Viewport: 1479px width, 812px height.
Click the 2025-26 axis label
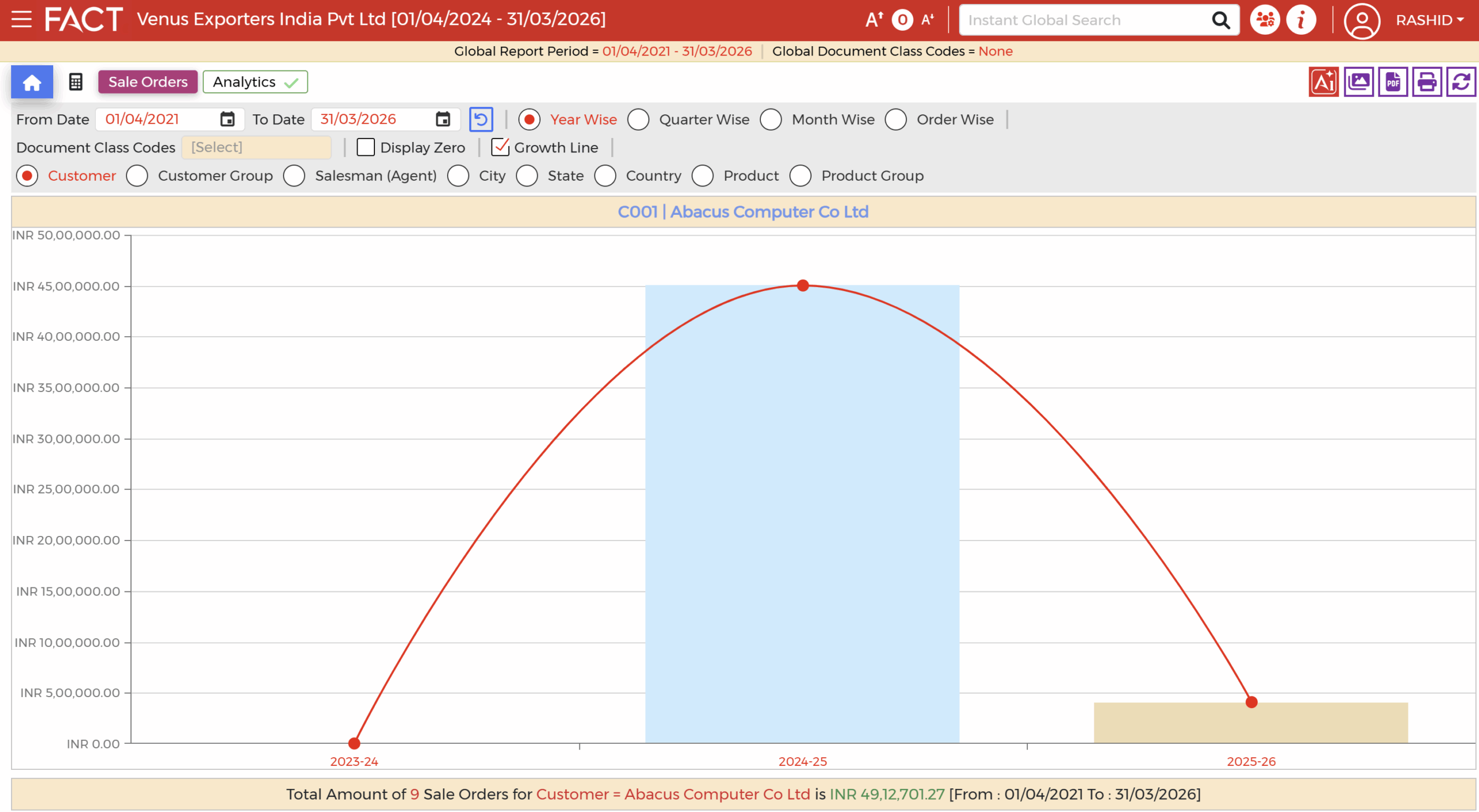click(x=1251, y=762)
